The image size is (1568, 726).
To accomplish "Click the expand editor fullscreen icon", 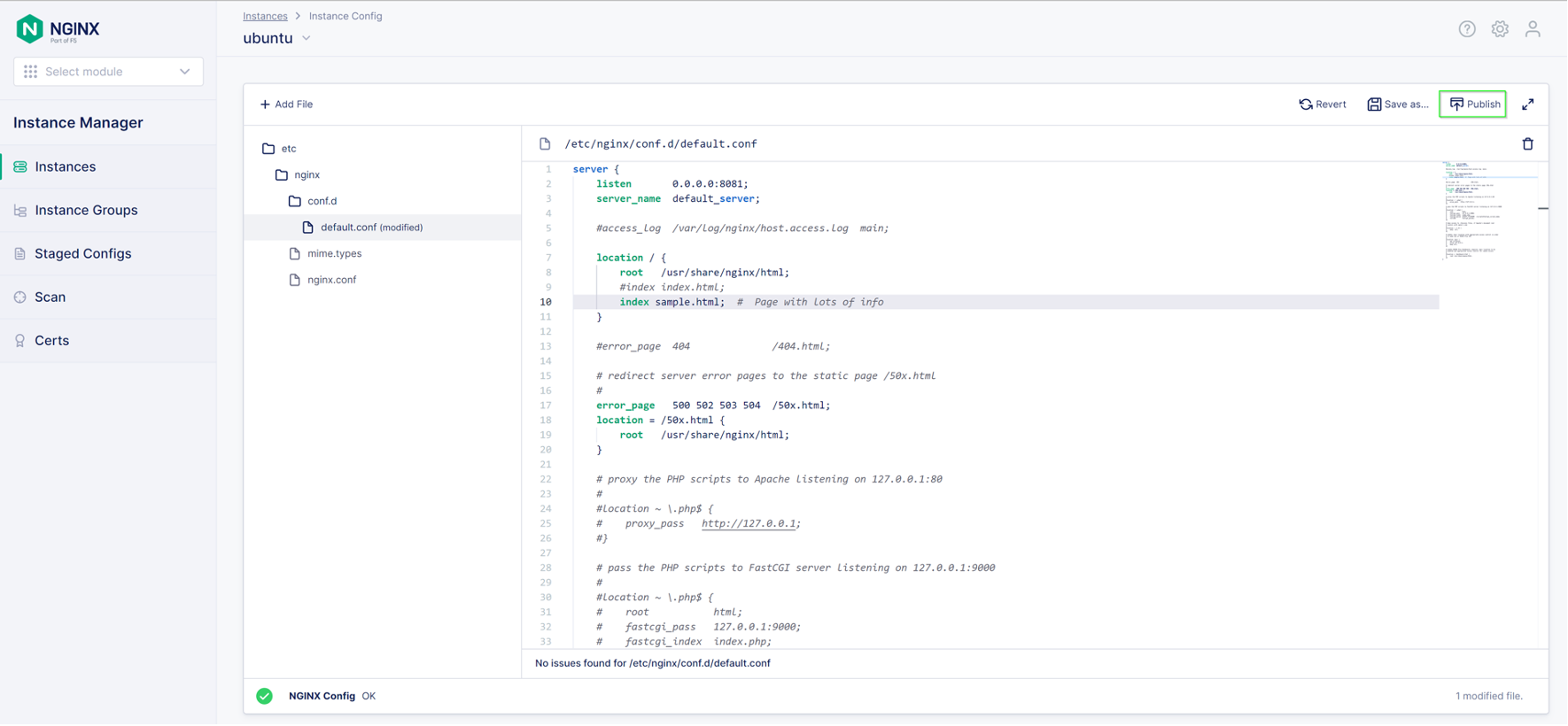I will [1528, 104].
